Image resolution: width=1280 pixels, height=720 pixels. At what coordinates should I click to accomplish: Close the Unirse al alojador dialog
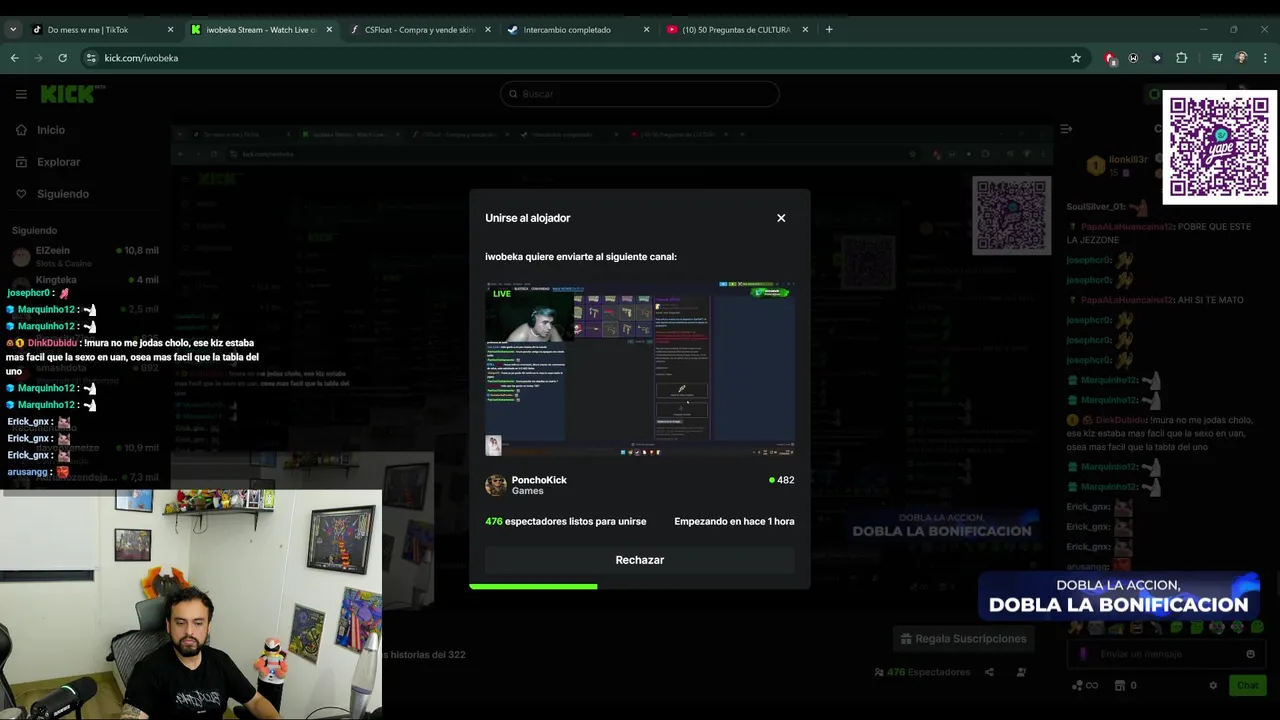point(781,218)
